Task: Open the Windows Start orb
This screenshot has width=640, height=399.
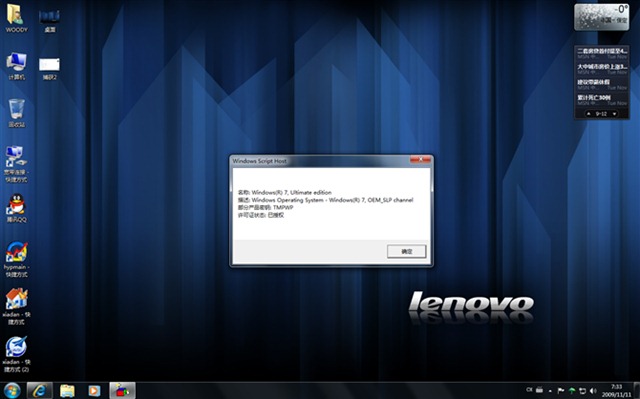Action: (12, 391)
